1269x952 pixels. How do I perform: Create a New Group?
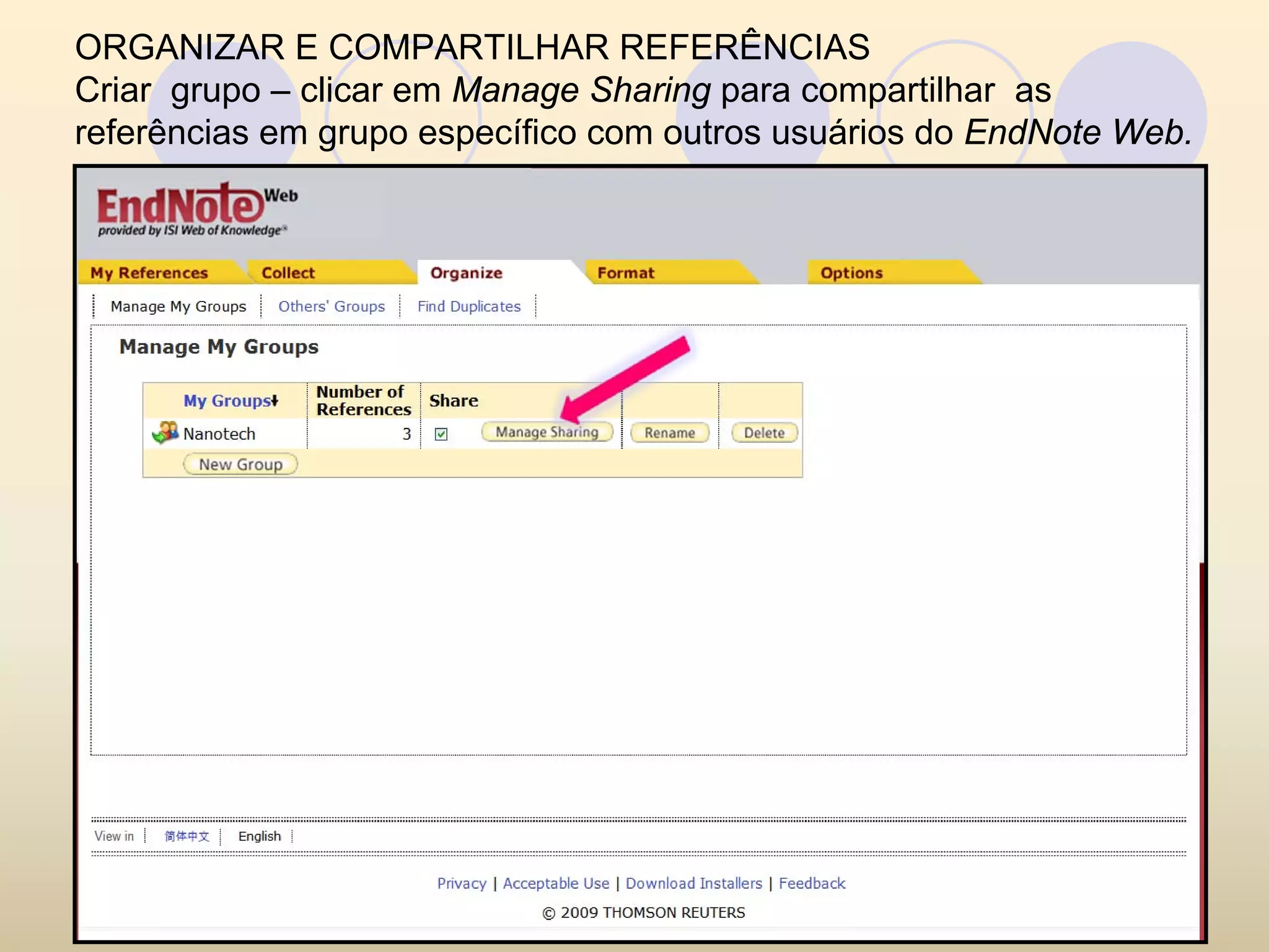point(240,465)
